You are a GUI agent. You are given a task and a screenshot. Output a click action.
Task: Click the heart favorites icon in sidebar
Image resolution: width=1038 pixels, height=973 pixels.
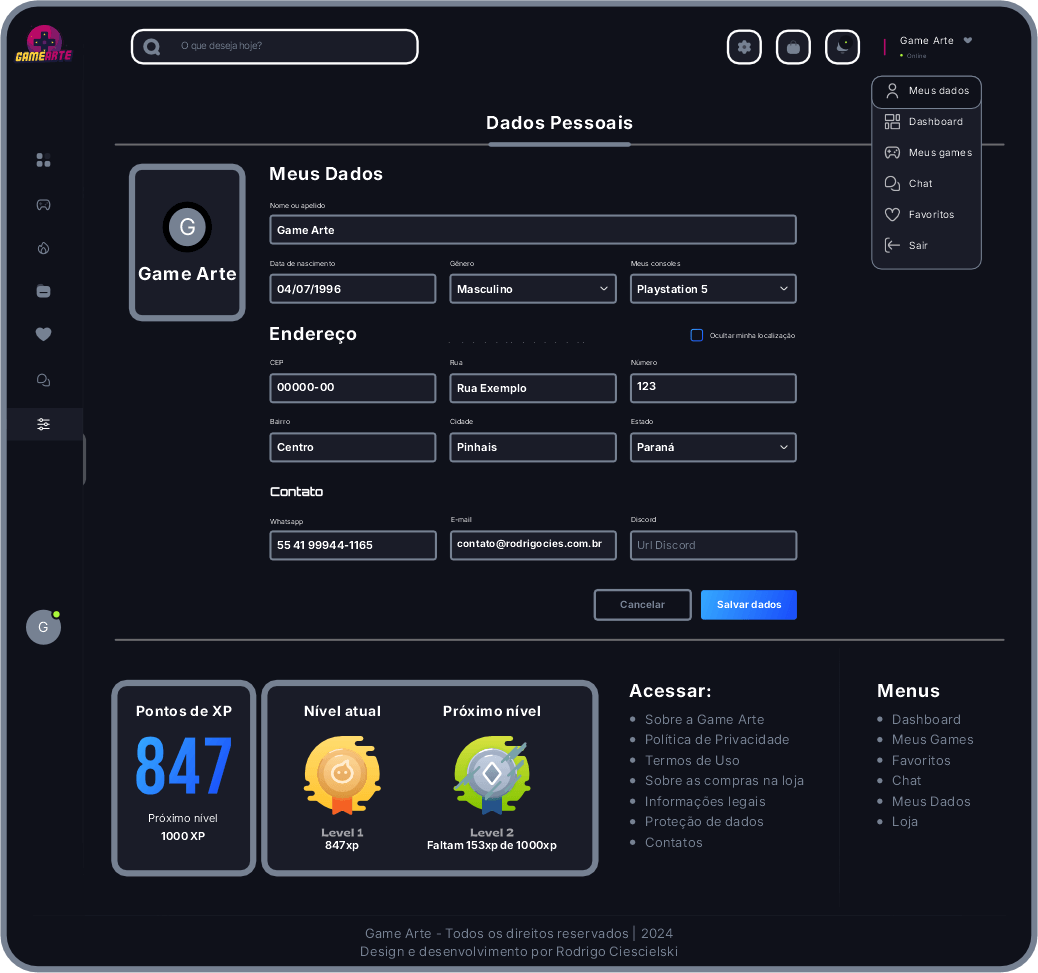[43, 335]
